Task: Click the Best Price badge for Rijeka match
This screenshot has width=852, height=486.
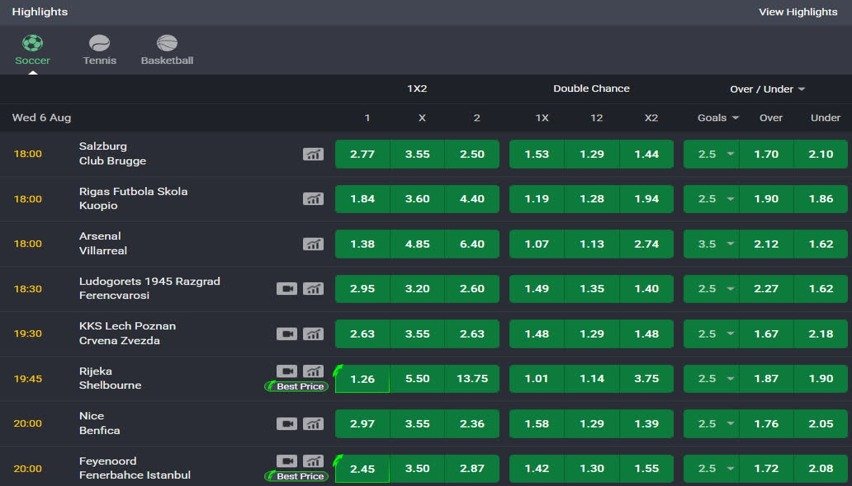Action: (x=297, y=387)
